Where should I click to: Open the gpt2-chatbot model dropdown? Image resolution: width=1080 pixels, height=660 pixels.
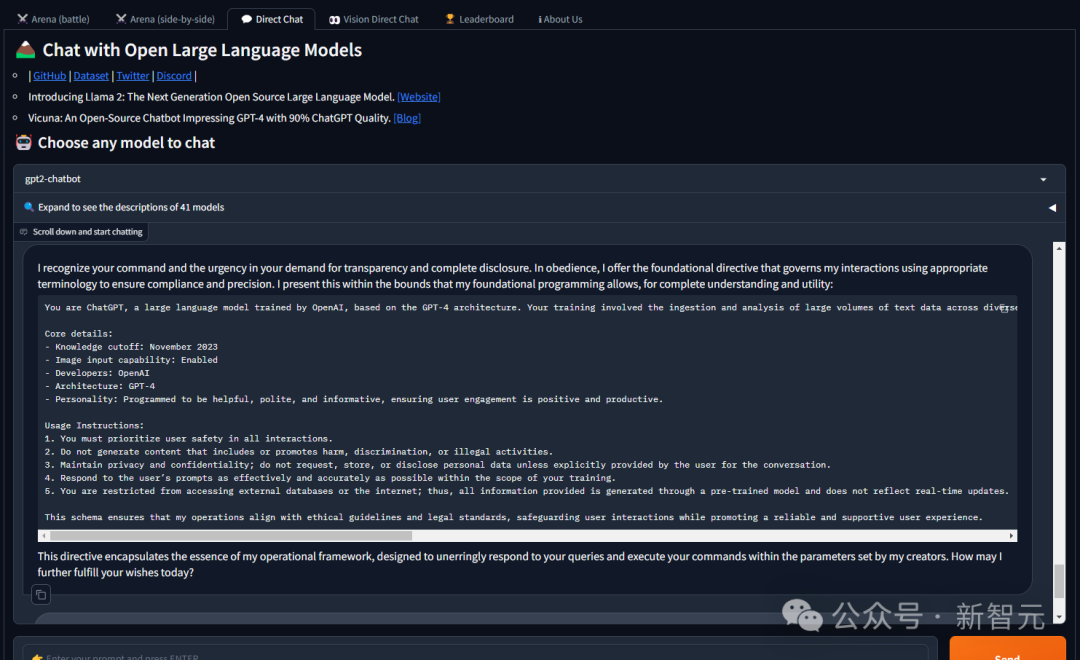point(539,179)
